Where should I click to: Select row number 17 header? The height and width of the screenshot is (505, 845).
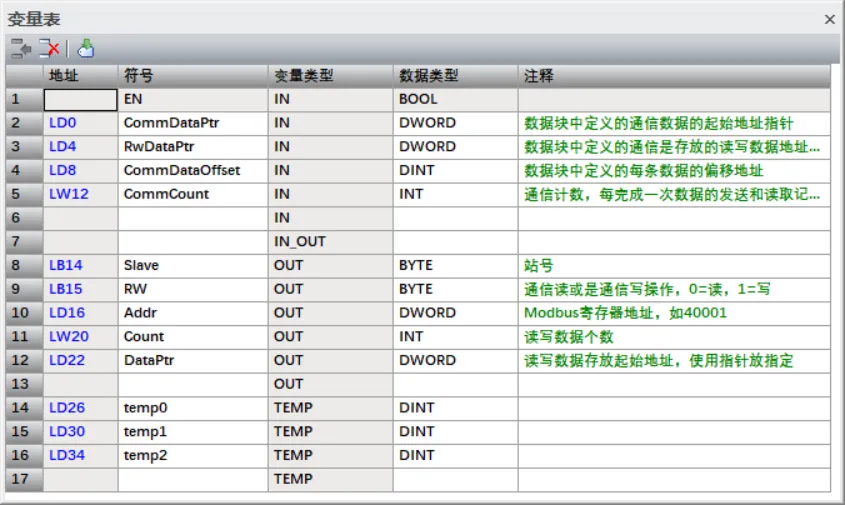(x=24, y=479)
